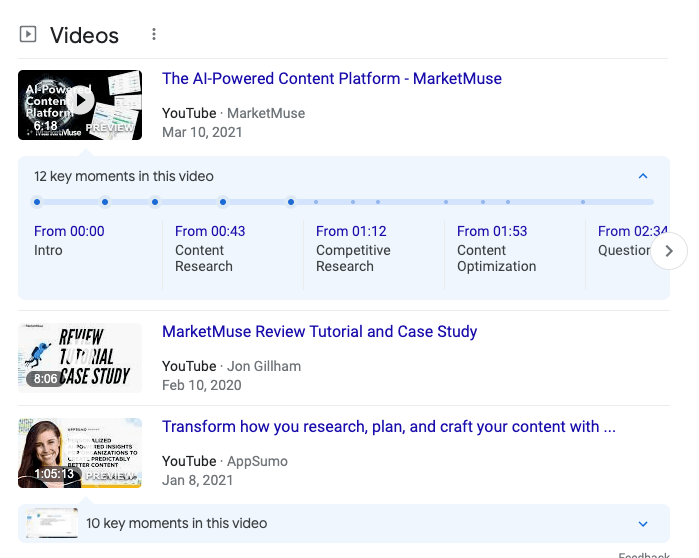Open The AI-Powered Content Platform - MarketMuse link
Screen dimensions: 699x558
[x=332, y=78]
